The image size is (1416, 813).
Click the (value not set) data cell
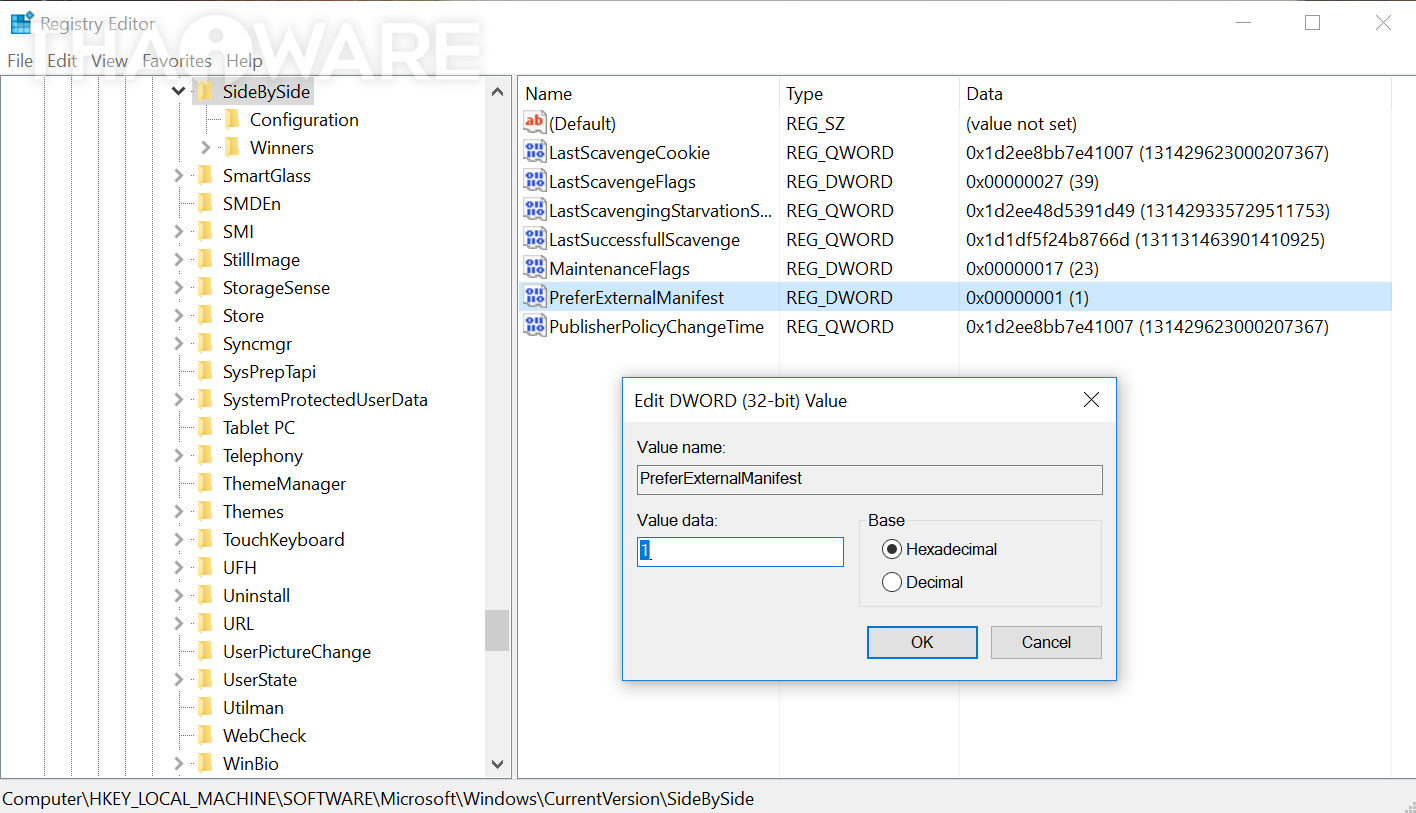coord(1021,124)
